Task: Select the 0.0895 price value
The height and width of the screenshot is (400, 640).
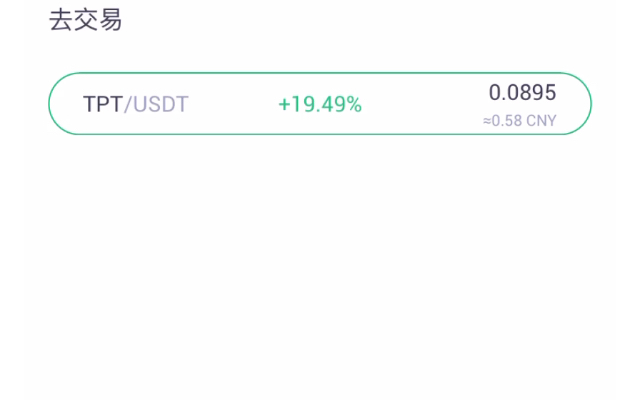Action: 522,92
